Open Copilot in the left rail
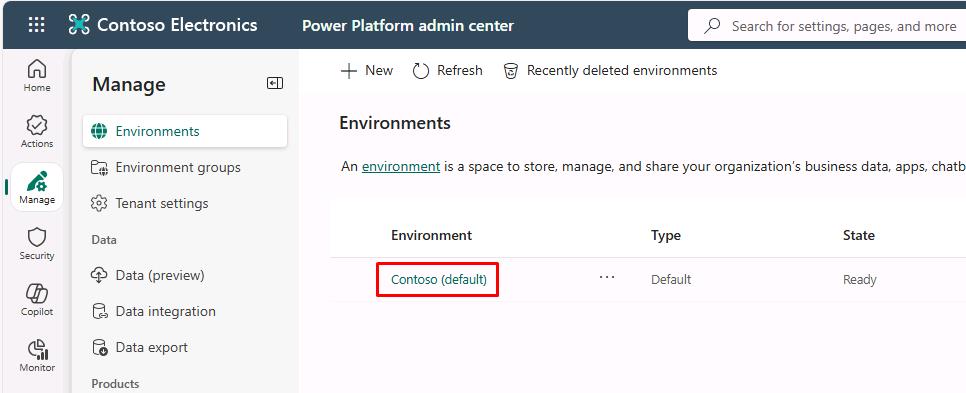Image resolution: width=966 pixels, height=393 pixels. point(37,300)
